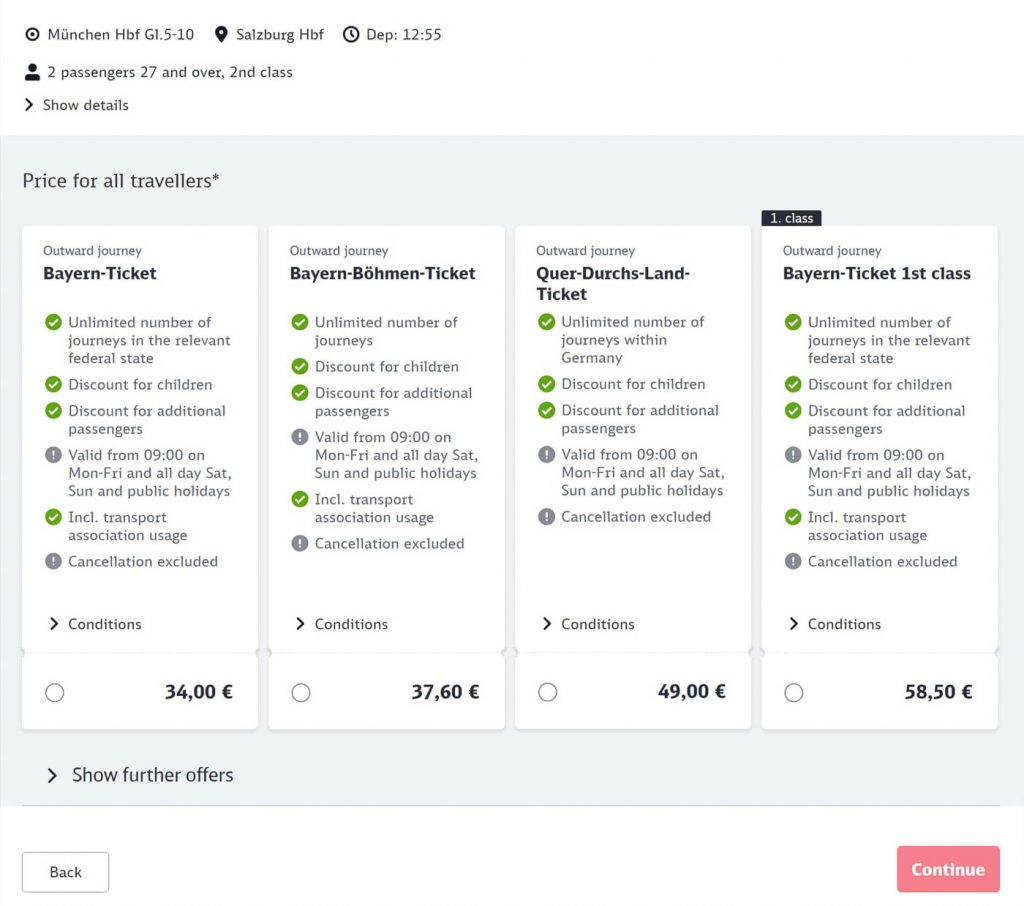1024x906 pixels.
Task: Expand Conditions for Bayern-Ticket 1st class
Action: 835,624
